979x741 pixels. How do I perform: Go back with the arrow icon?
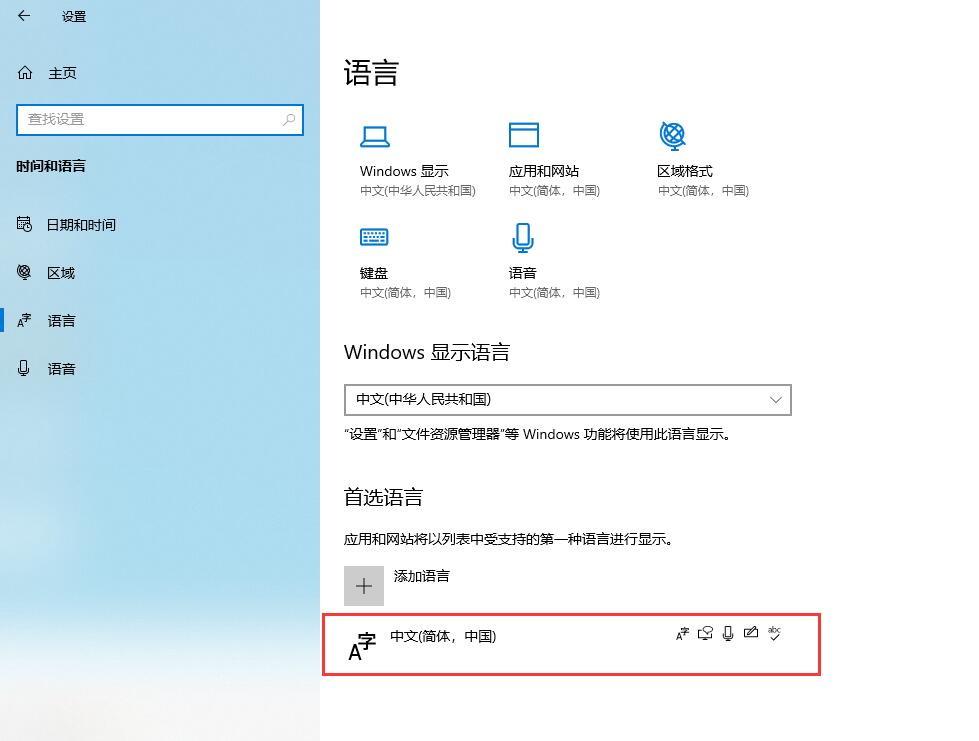tap(24, 16)
